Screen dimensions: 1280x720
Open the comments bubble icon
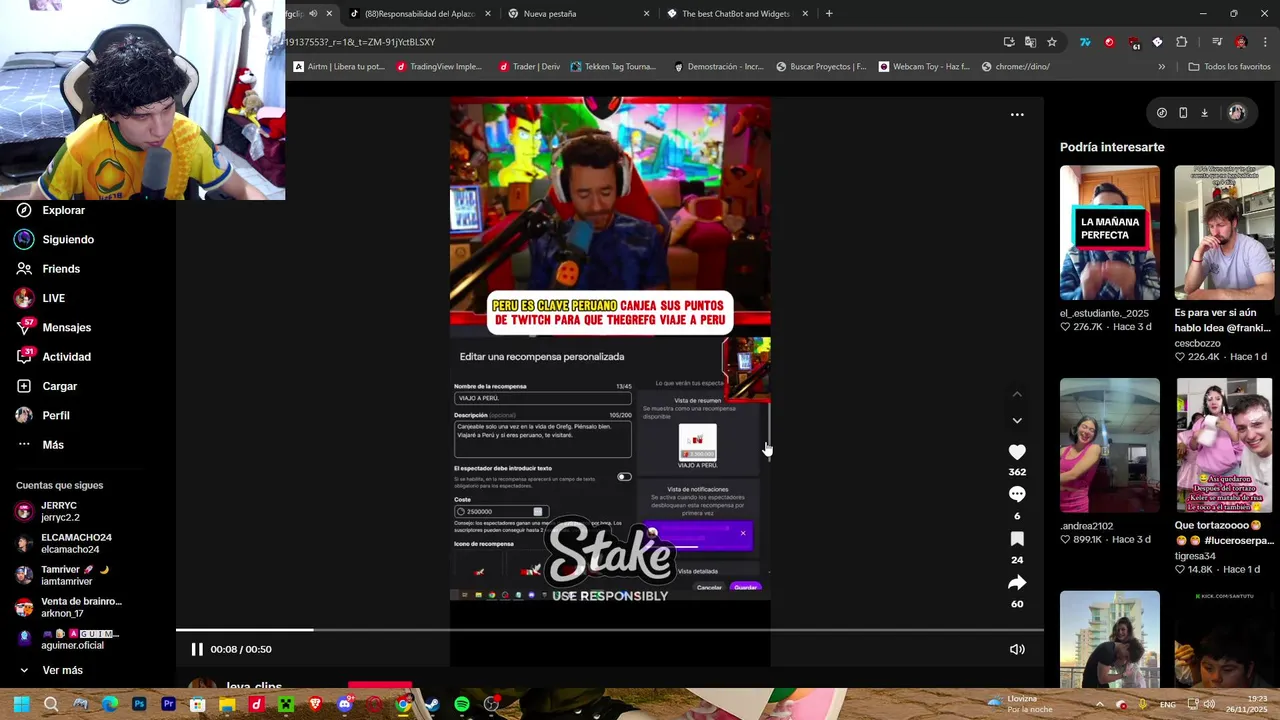[1017, 494]
